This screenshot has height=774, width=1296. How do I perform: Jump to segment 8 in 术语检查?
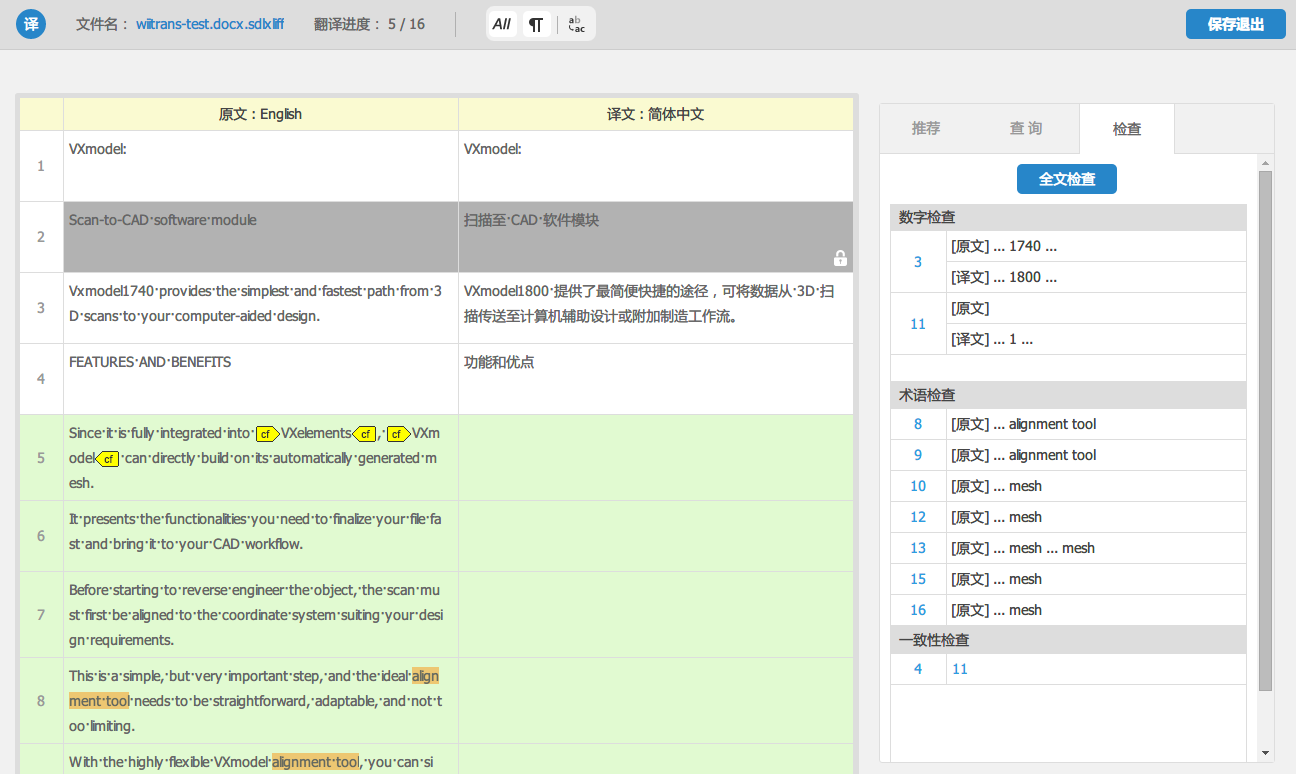tap(918, 424)
